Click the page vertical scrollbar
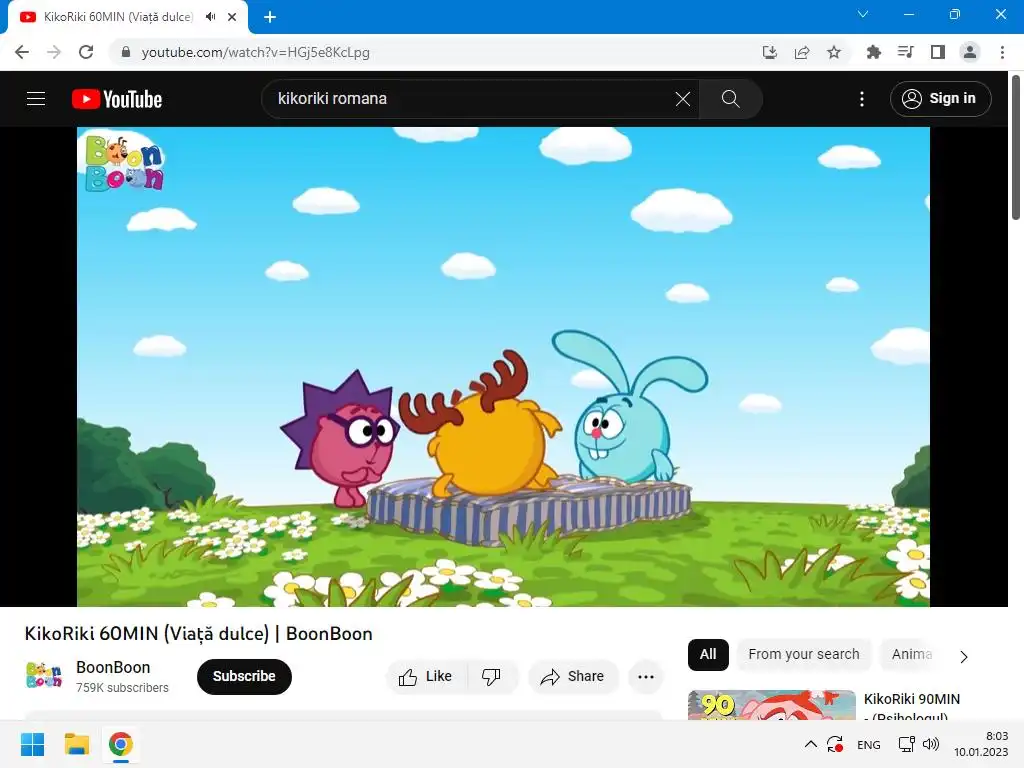 (1016, 148)
